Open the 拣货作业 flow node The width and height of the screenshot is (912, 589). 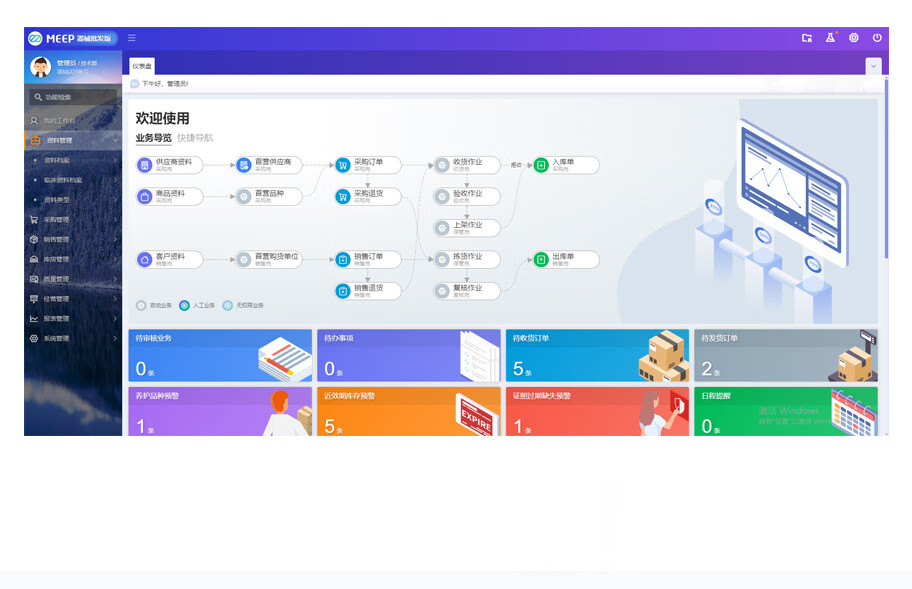click(467, 259)
